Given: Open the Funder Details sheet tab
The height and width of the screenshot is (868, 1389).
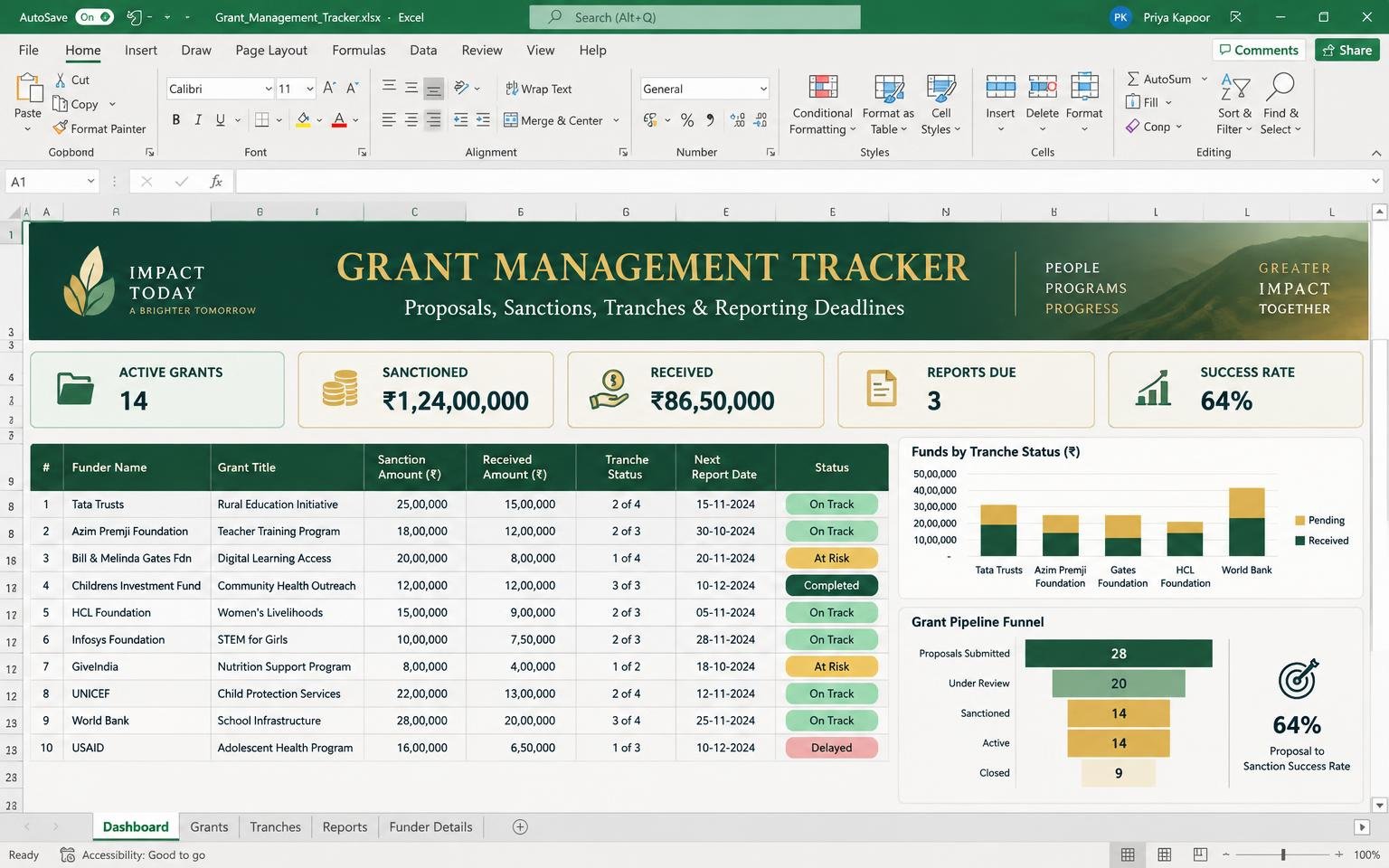Looking at the screenshot, I should 430,826.
